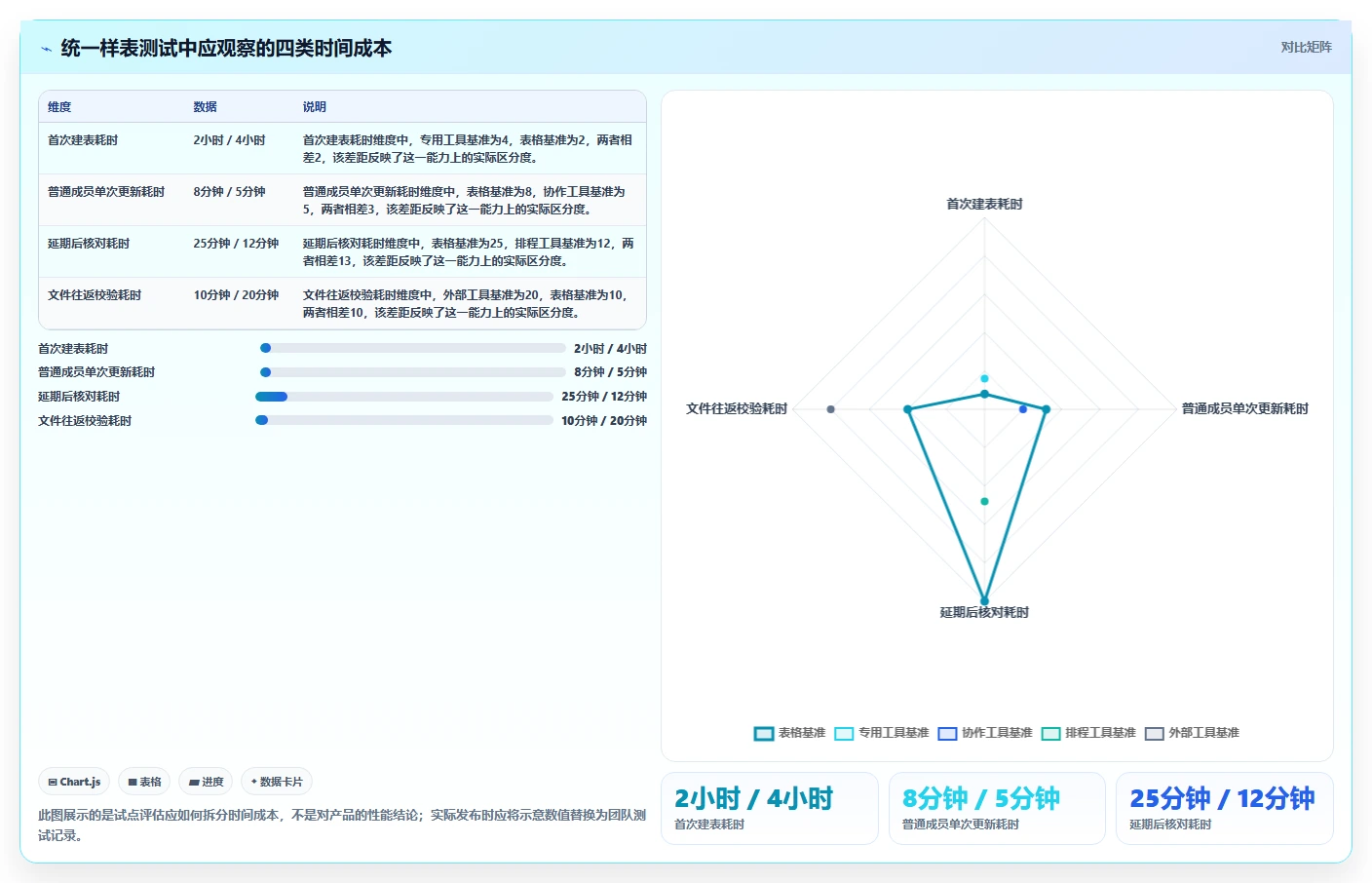The height and width of the screenshot is (883, 1372).
Task: Toggle 专用工具基准 legend swatch
Action: [844, 734]
